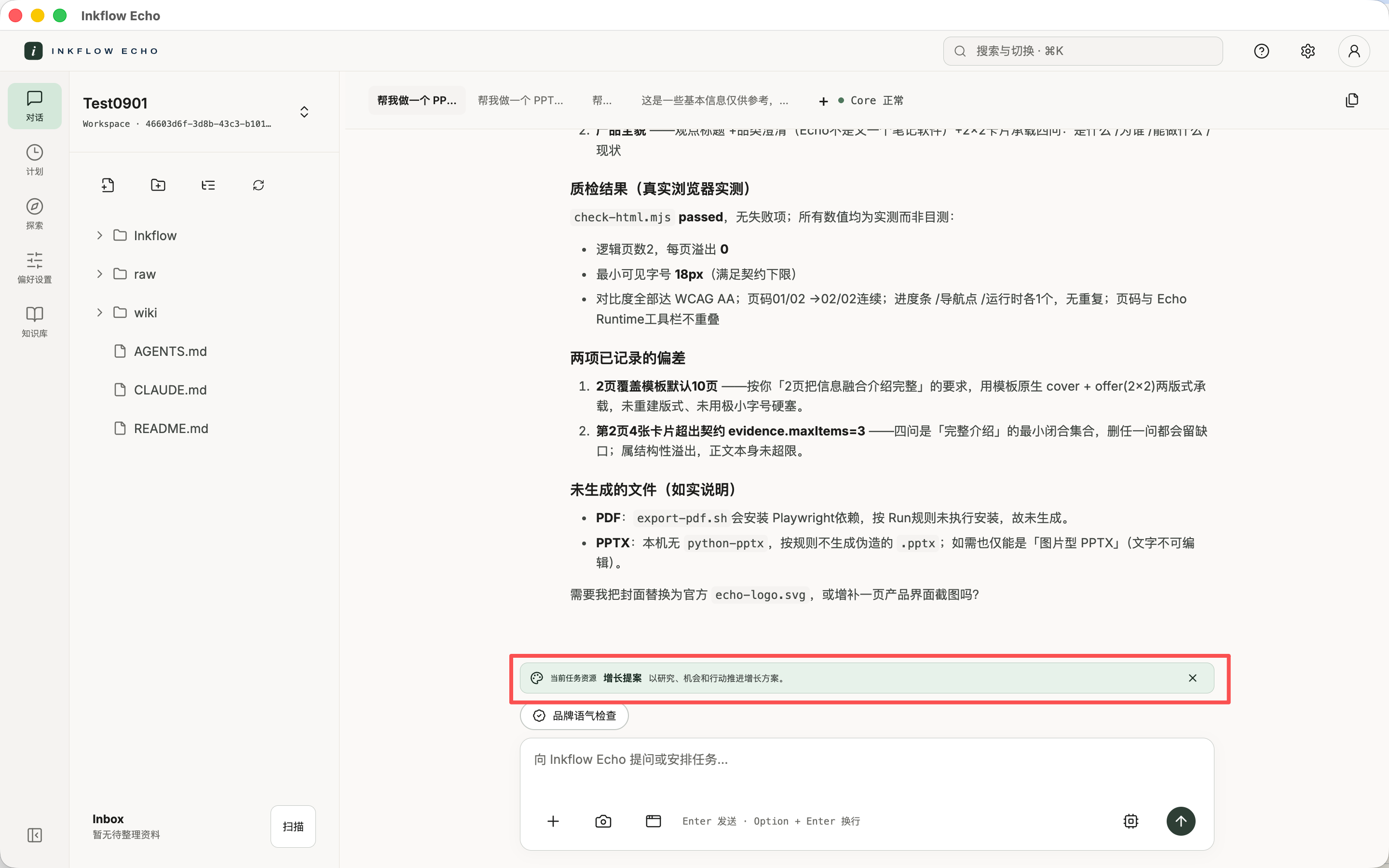
Task: Create a new folder in workspace
Action: click(158, 185)
